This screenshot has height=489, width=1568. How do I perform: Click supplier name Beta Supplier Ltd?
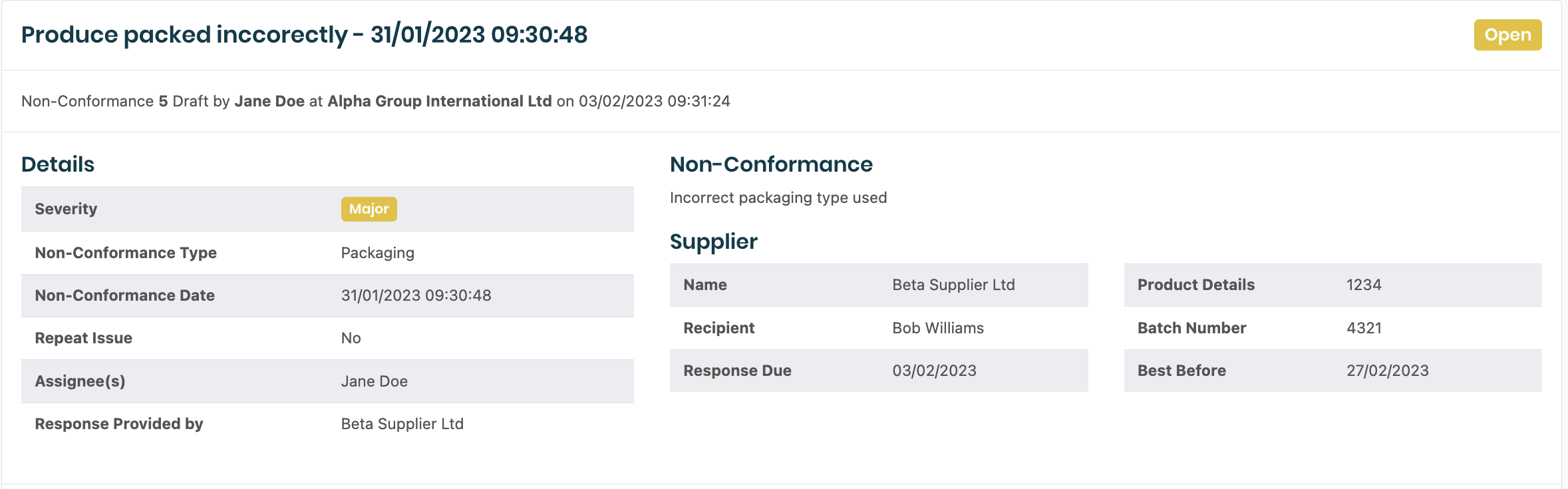tap(953, 285)
